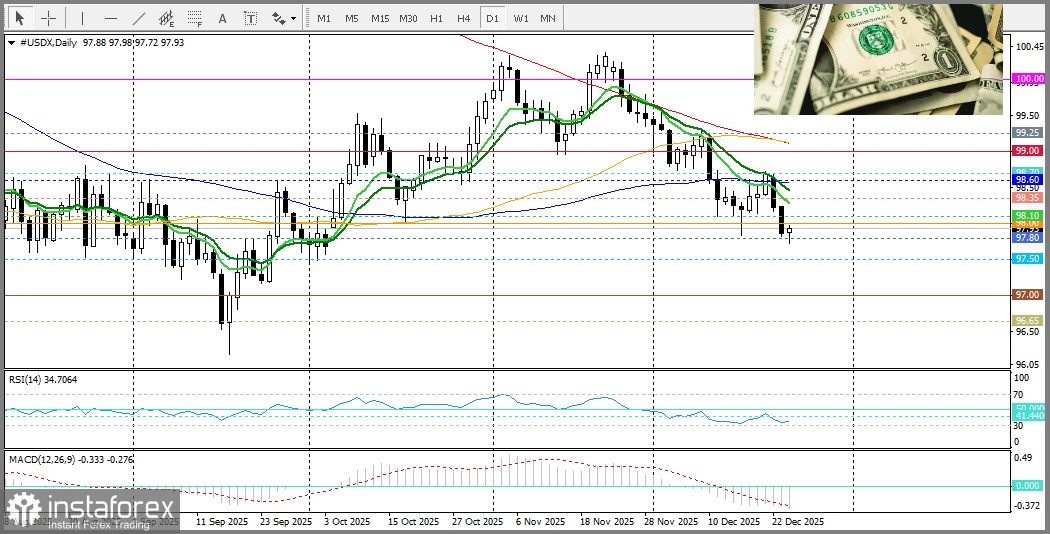1050x534 pixels.
Task: Choose the equidistant channel tool
Action: 167,18
